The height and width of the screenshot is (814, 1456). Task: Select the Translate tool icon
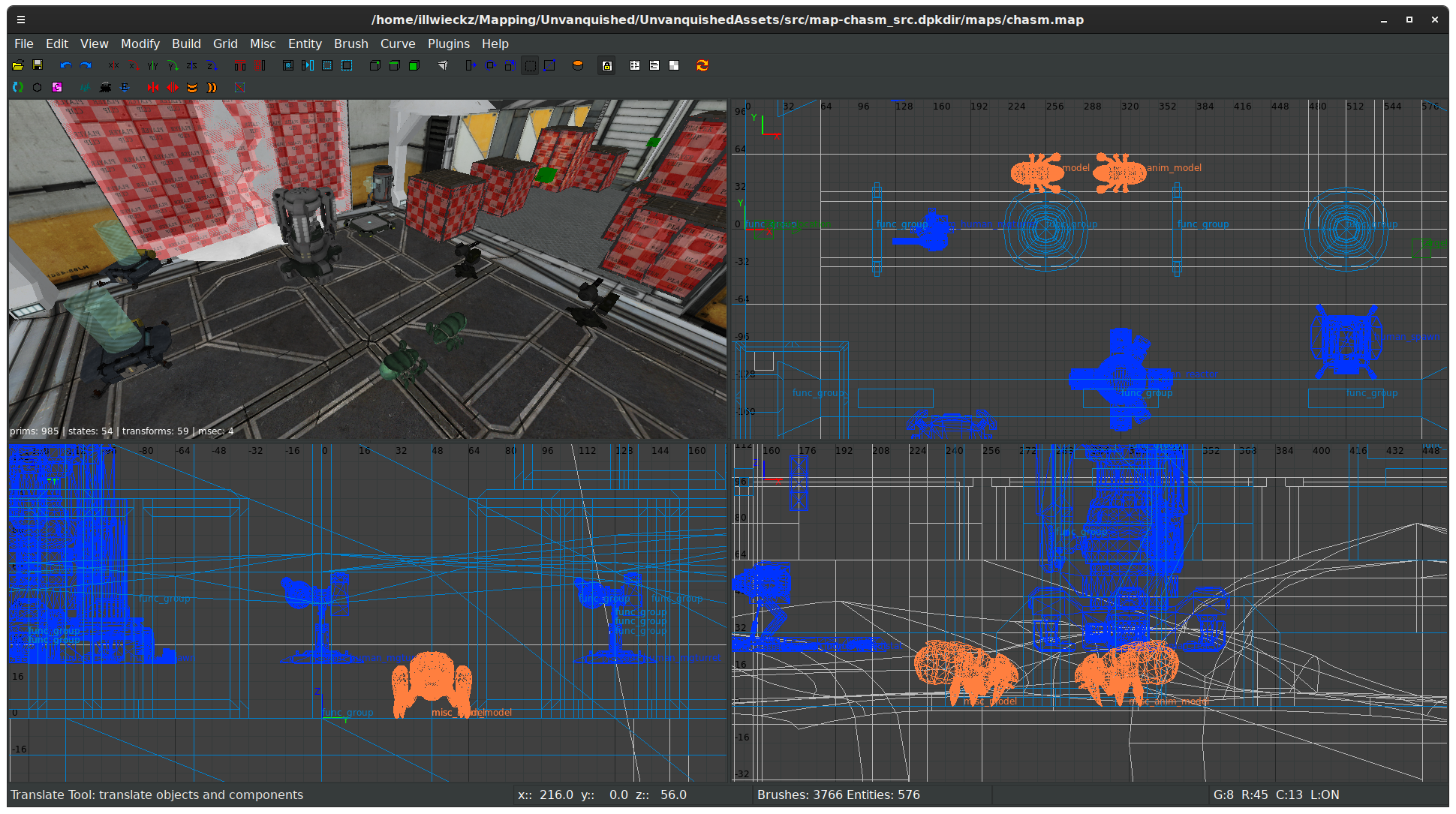point(471,65)
